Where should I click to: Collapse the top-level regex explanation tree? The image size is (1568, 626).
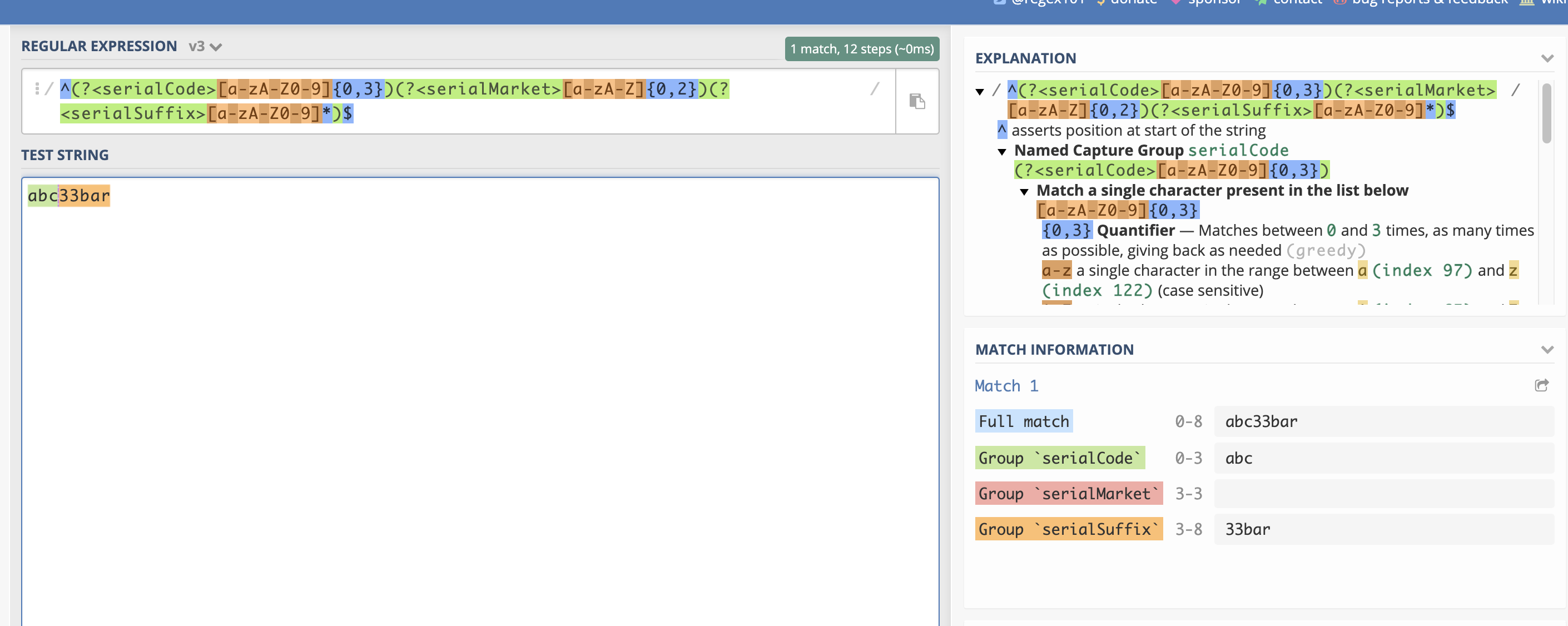click(x=979, y=92)
